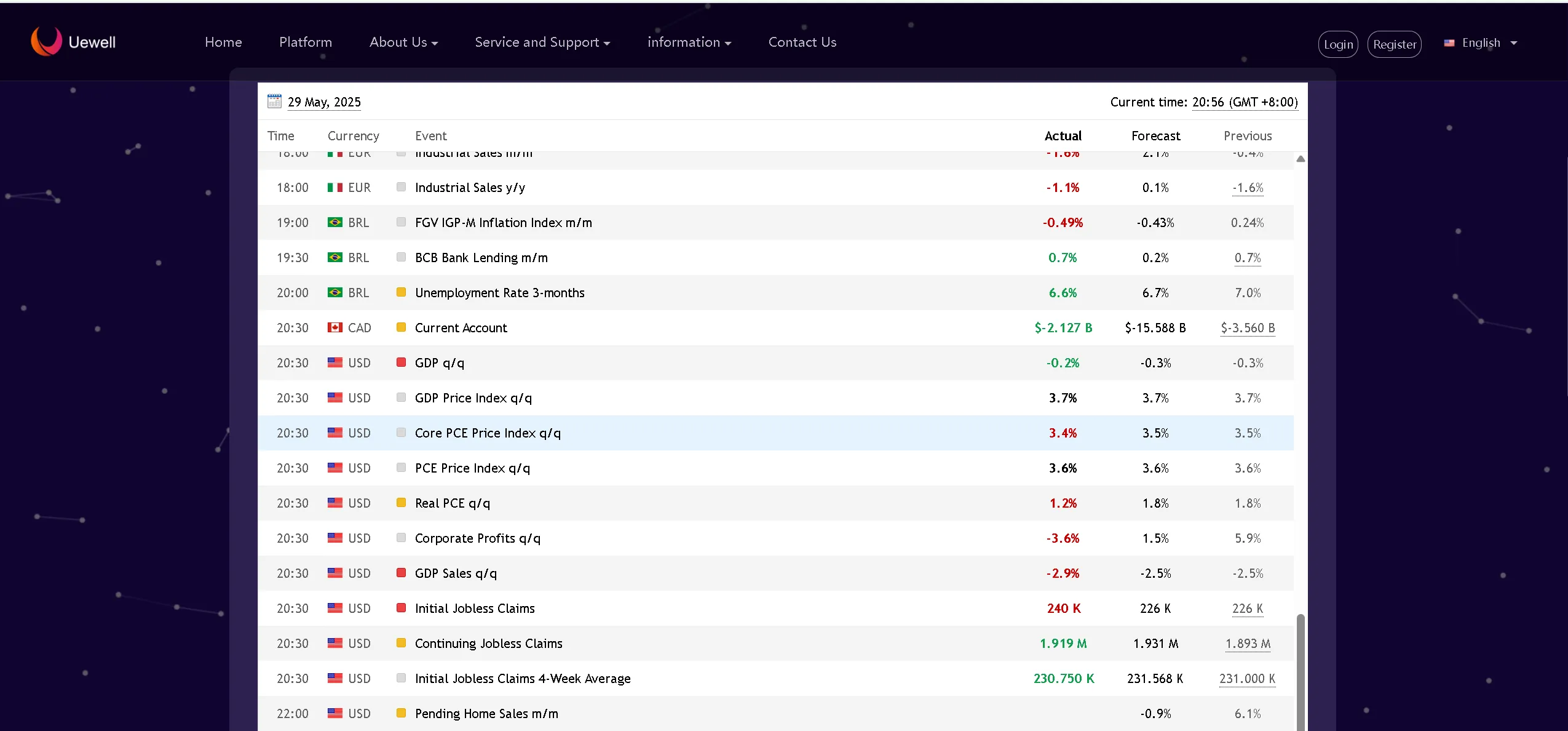Screen dimensions: 1568x731
Task: Click the red marker next to GDP Sales q/q
Action: (401, 573)
